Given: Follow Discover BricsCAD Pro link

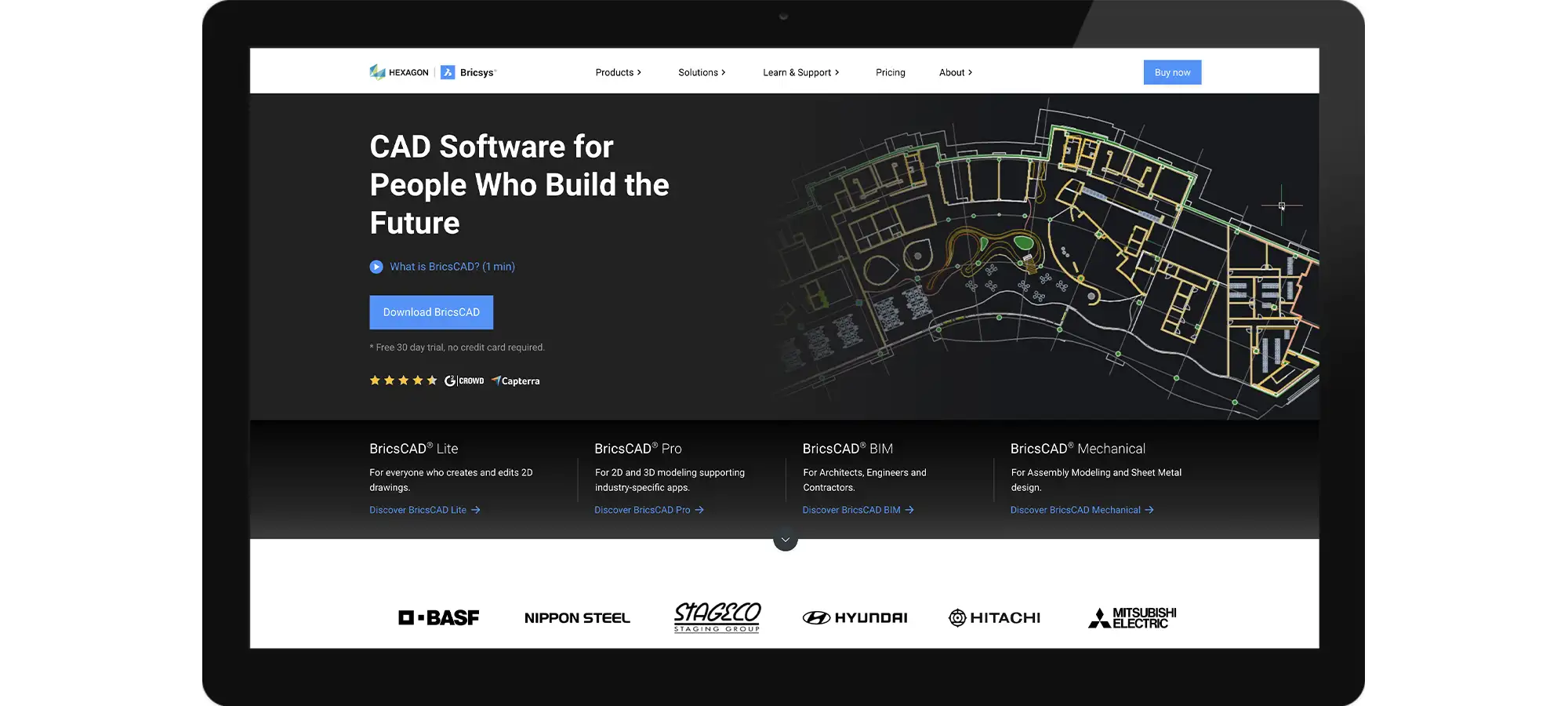Looking at the screenshot, I should point(649,510).
